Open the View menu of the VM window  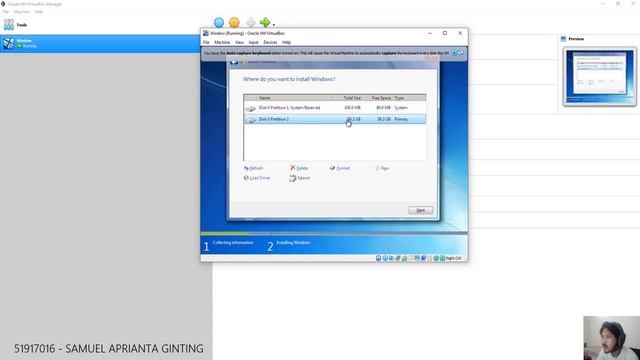239,42
